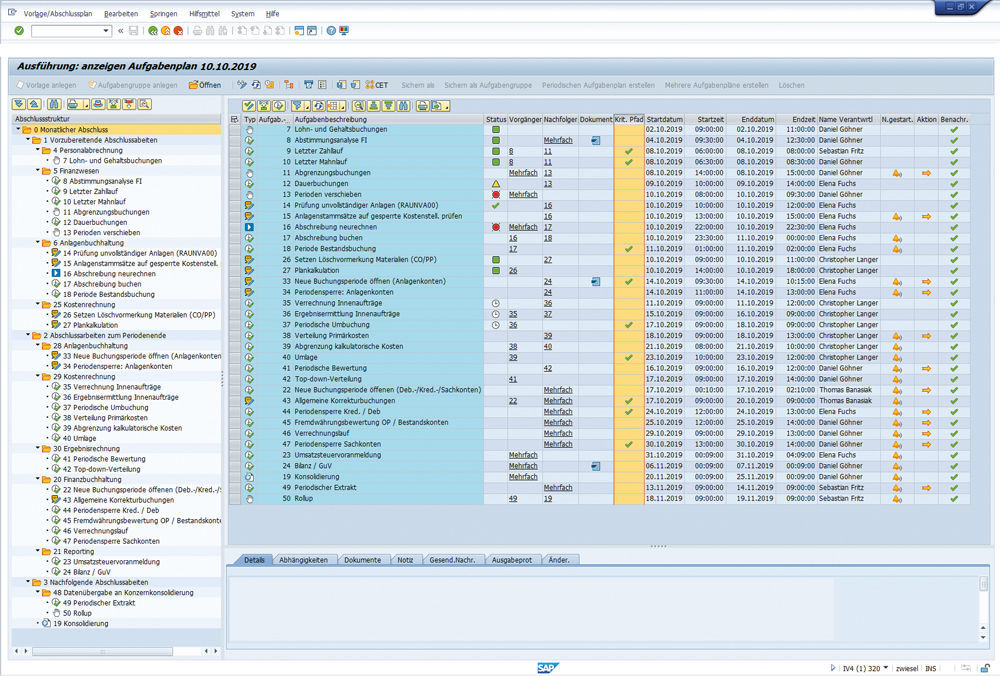Click action arrow in Abgrenzungsbuchungen row
This screenshot has width=1000, height=676.
[926, 173]
